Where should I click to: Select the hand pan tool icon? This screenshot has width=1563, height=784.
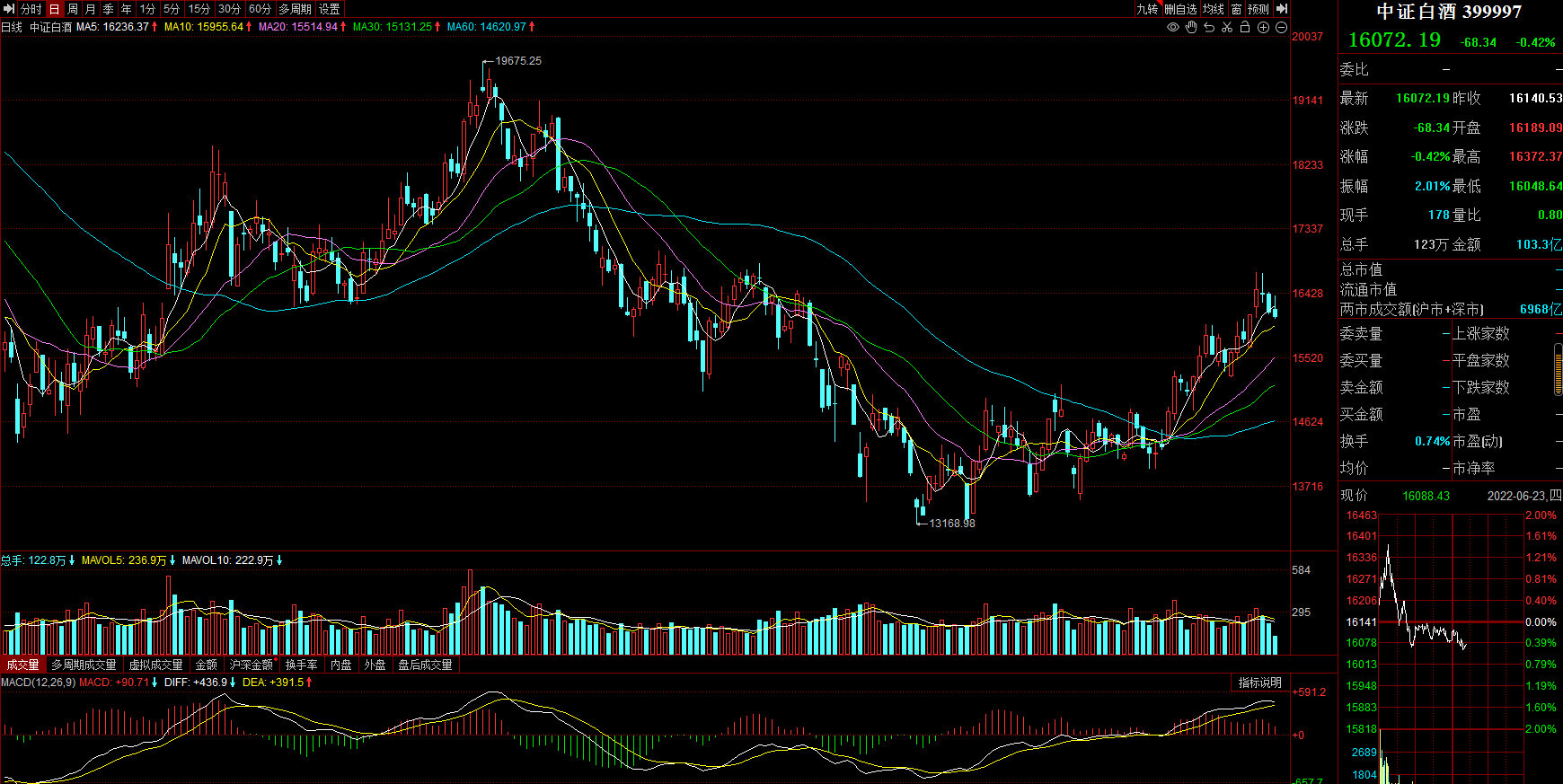point(1191,27)
